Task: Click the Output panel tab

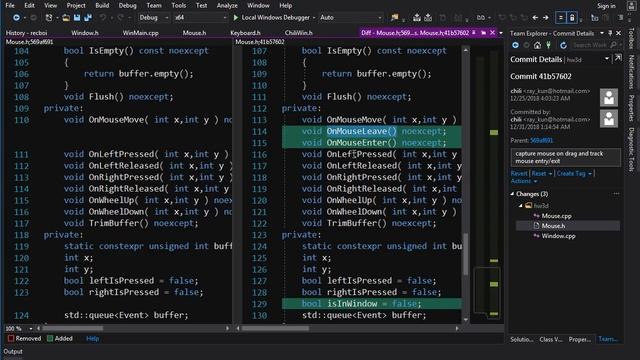Action: pyautogui.click(x=13, y=351)
